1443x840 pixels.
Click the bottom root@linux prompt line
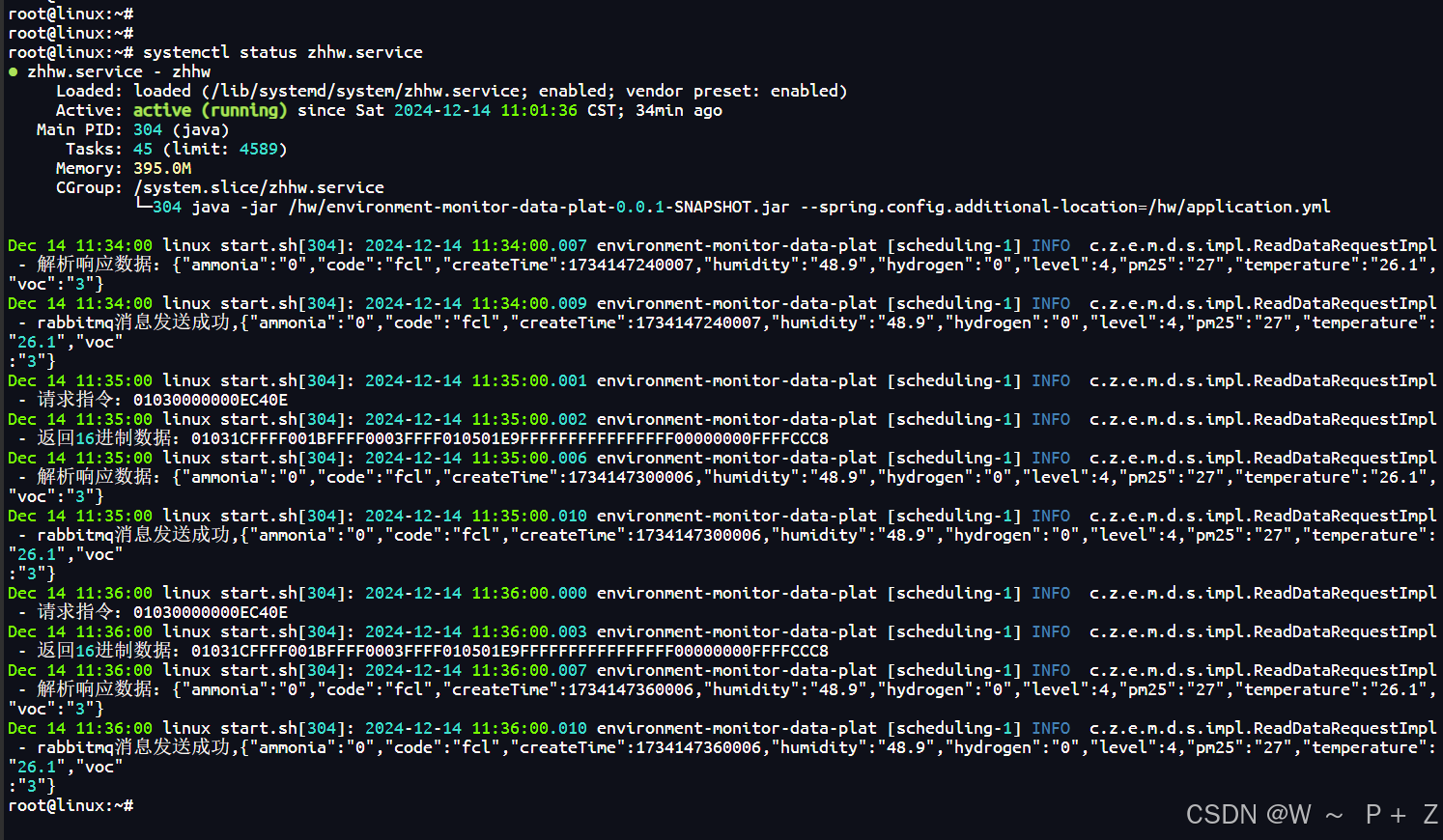[x=70, y=804]
